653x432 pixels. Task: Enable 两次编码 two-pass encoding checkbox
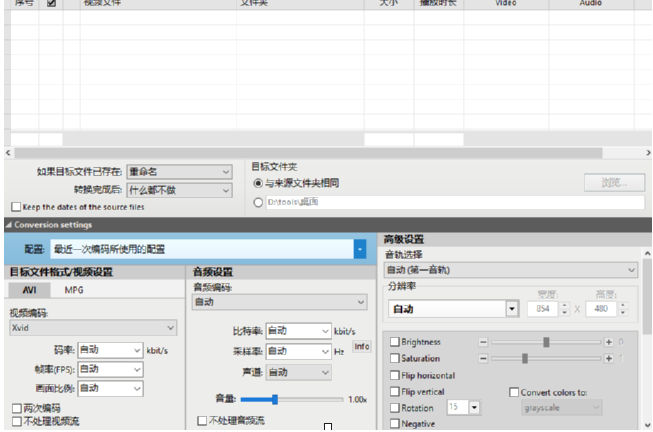(x=17, y=408)
